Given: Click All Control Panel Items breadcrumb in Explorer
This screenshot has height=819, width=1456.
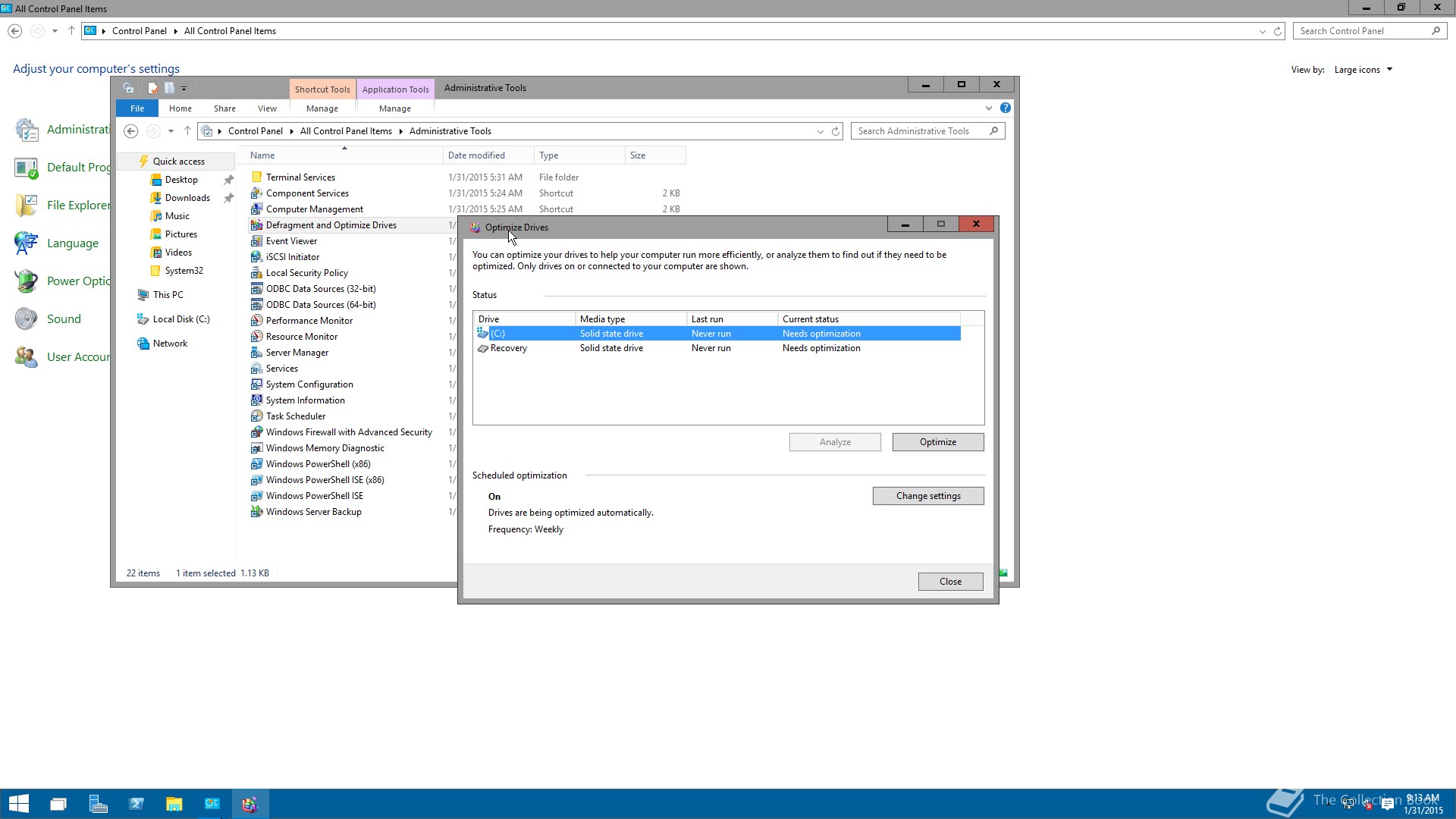Looking at the screenshot, I should coord(346,131).
